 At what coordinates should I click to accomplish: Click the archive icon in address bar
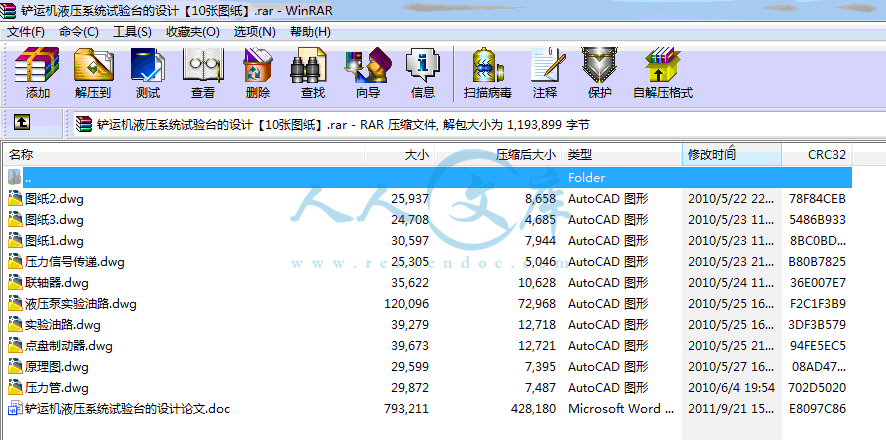(x=83, y=124)
